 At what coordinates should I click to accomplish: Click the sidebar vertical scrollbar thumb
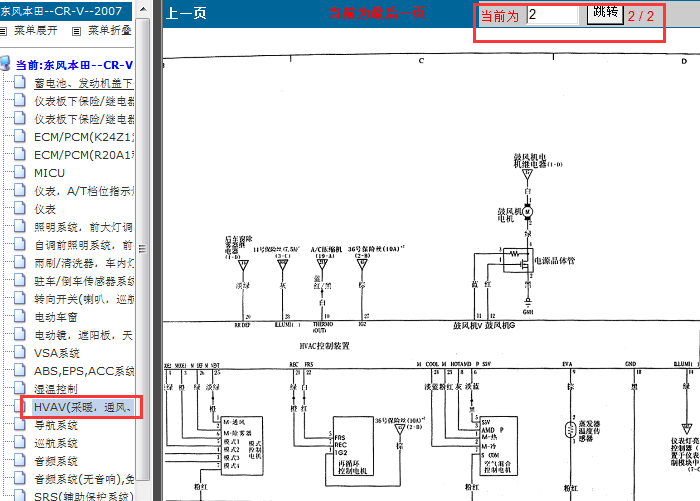[x=142, y=249]
